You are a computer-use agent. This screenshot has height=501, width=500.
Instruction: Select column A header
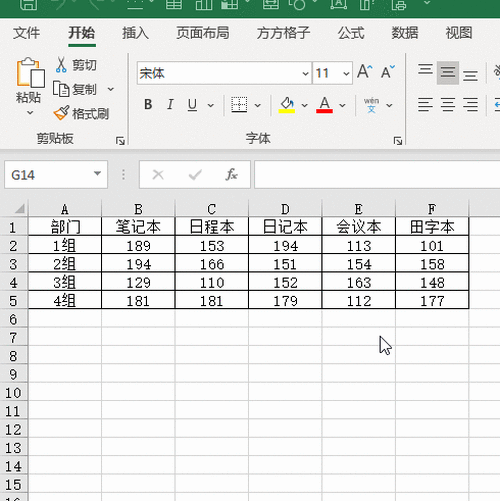tap(65, 209)
